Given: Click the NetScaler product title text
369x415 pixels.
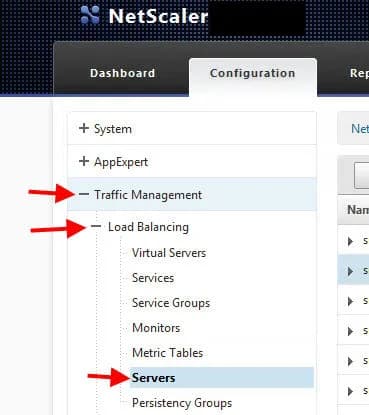Looking at the screenshot, I should click(158, 16).
